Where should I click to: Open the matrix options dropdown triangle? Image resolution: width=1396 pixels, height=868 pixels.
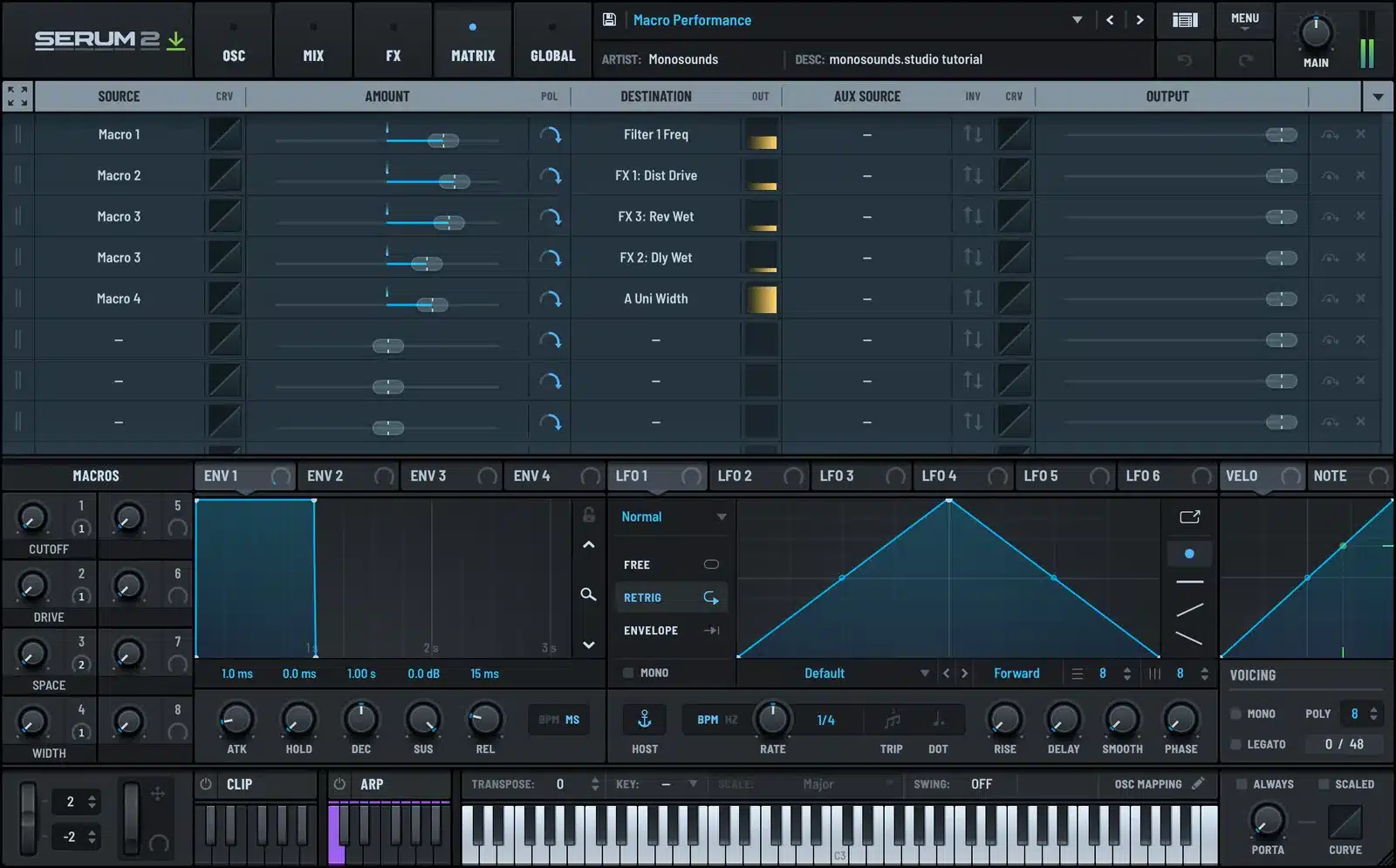click(1378, 96)
